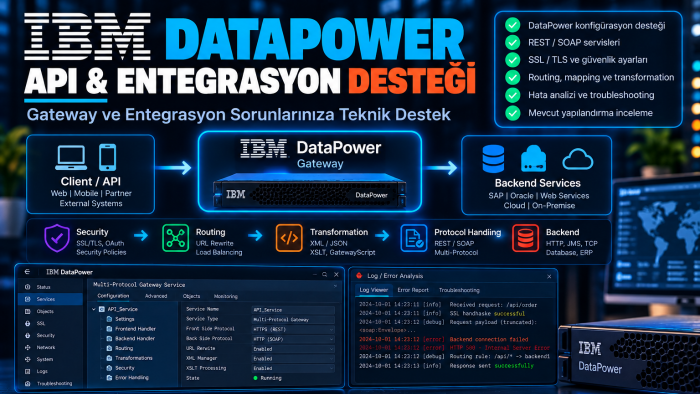Select Routing under API_Service tree
This screenshot has height=394, width=700.
tap(120, 348)
